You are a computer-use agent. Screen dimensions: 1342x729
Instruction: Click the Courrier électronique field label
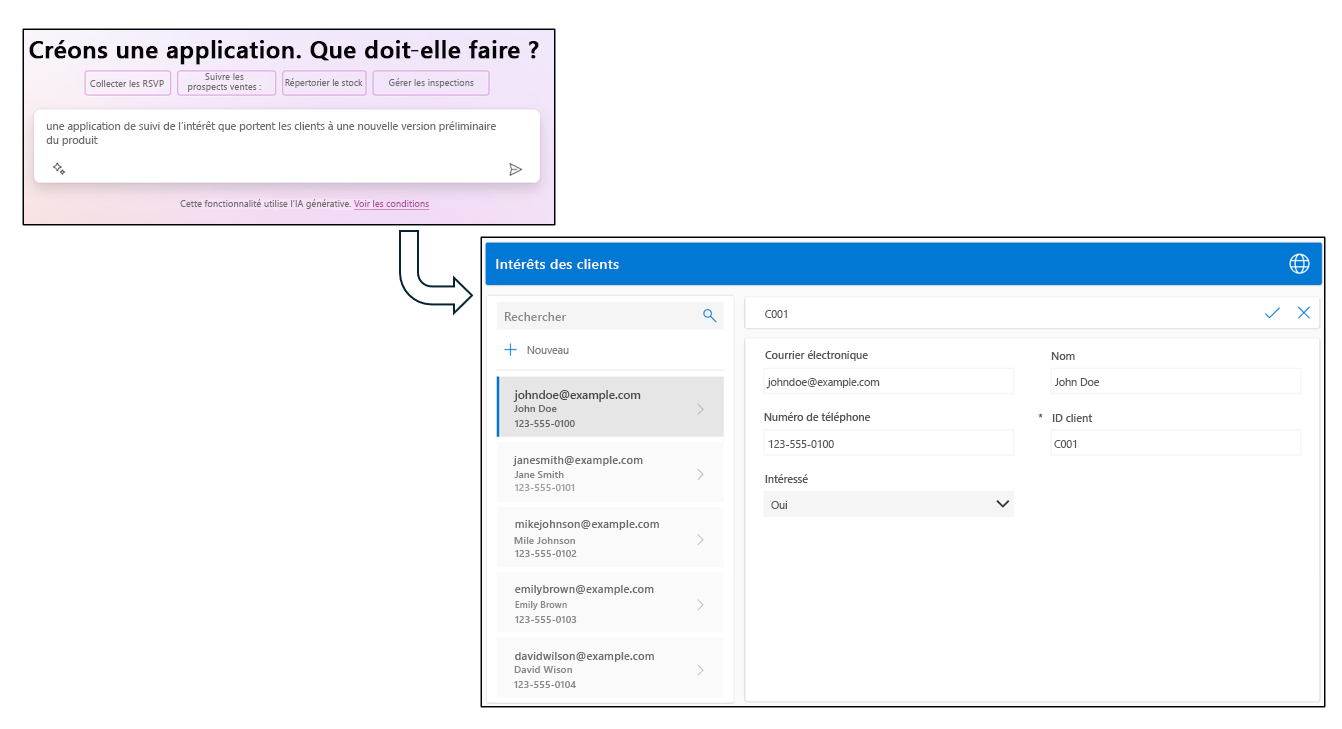[816, 355]
